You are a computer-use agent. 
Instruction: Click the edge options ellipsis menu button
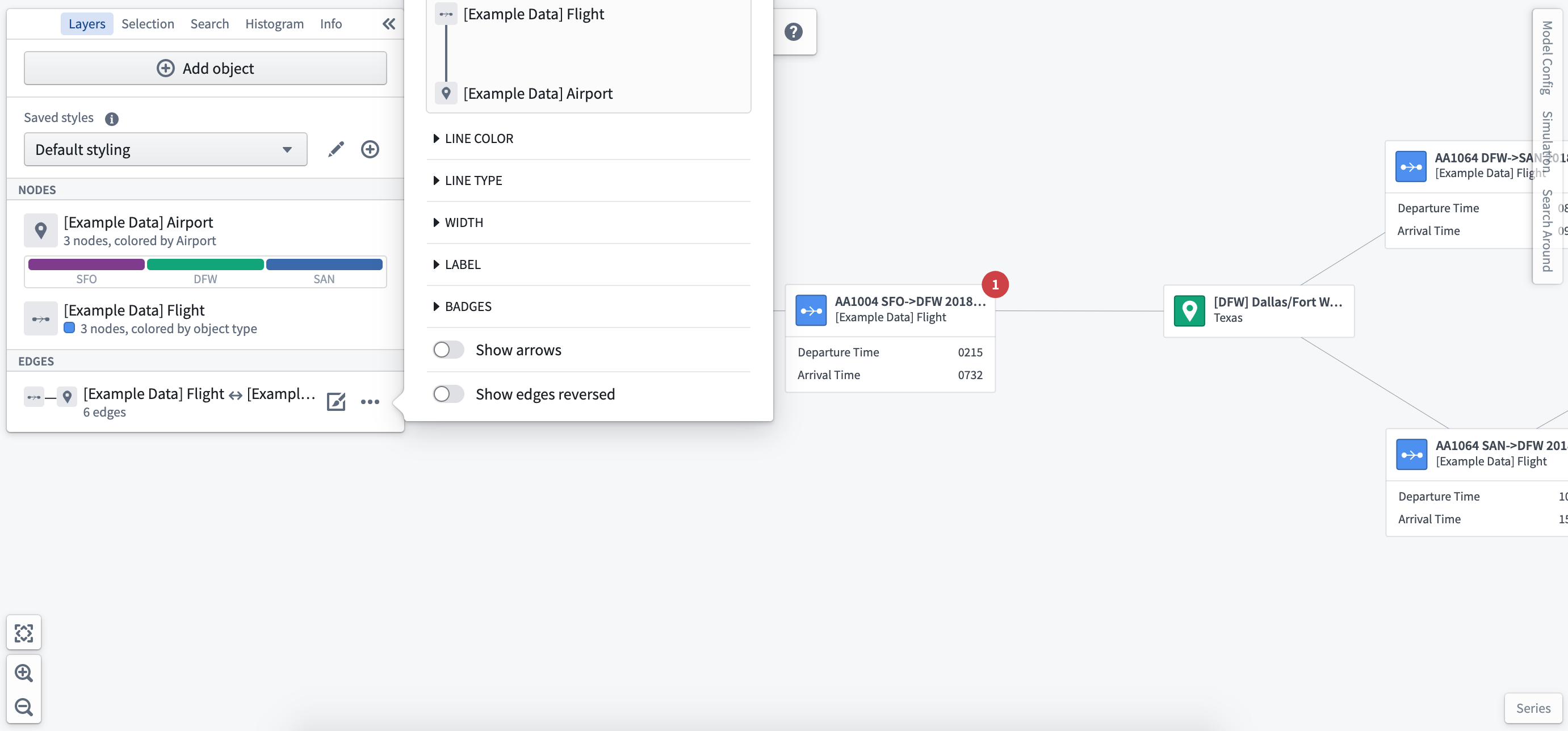click(370, 402)
